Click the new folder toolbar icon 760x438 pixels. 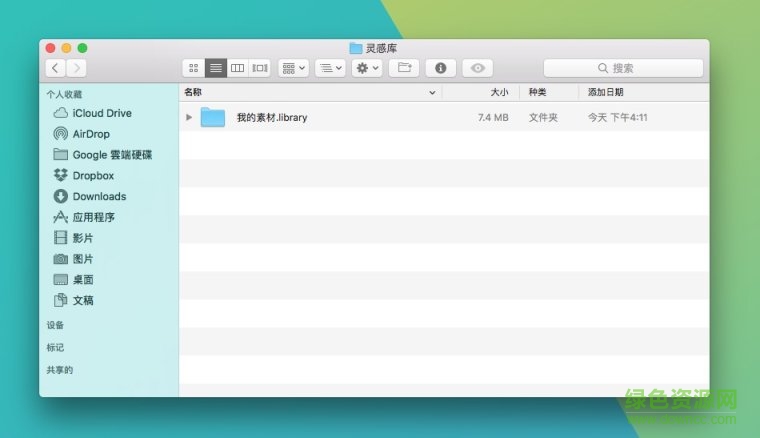403,68
